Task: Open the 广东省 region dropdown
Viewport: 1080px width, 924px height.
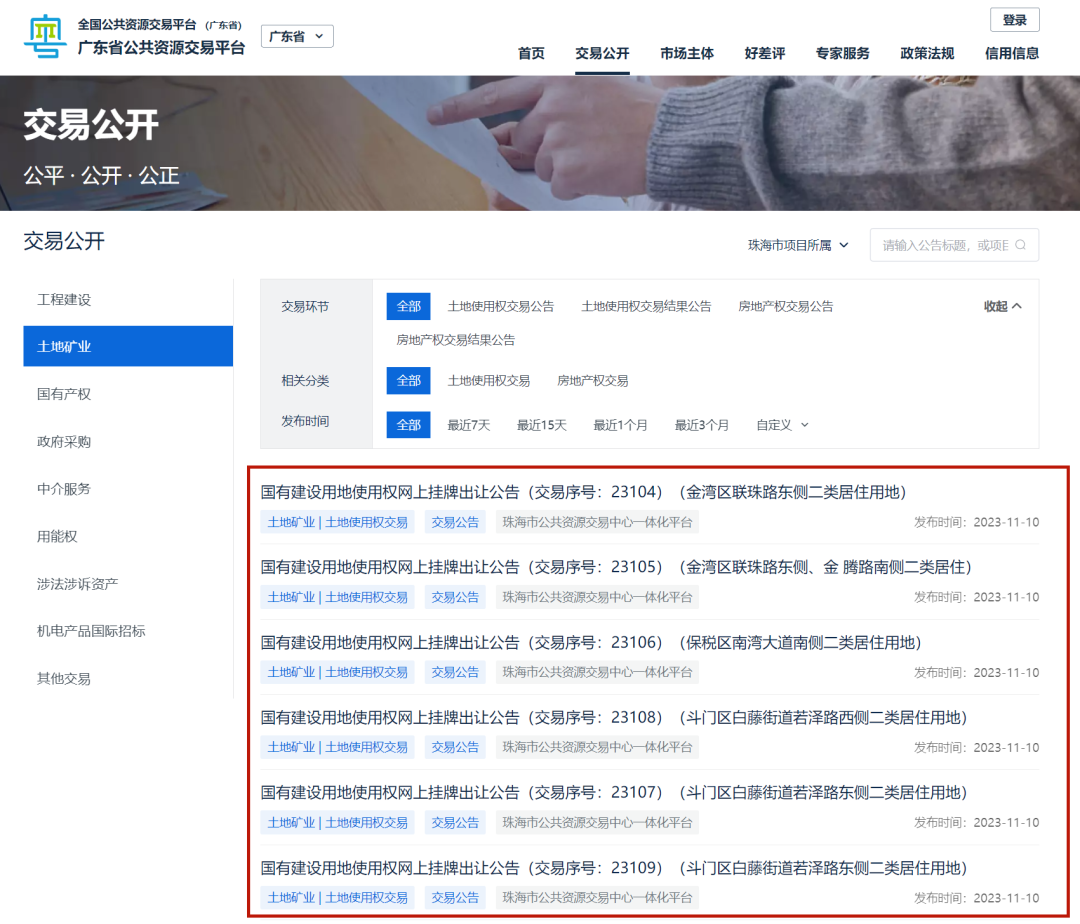Action: [x=296, y=34]
